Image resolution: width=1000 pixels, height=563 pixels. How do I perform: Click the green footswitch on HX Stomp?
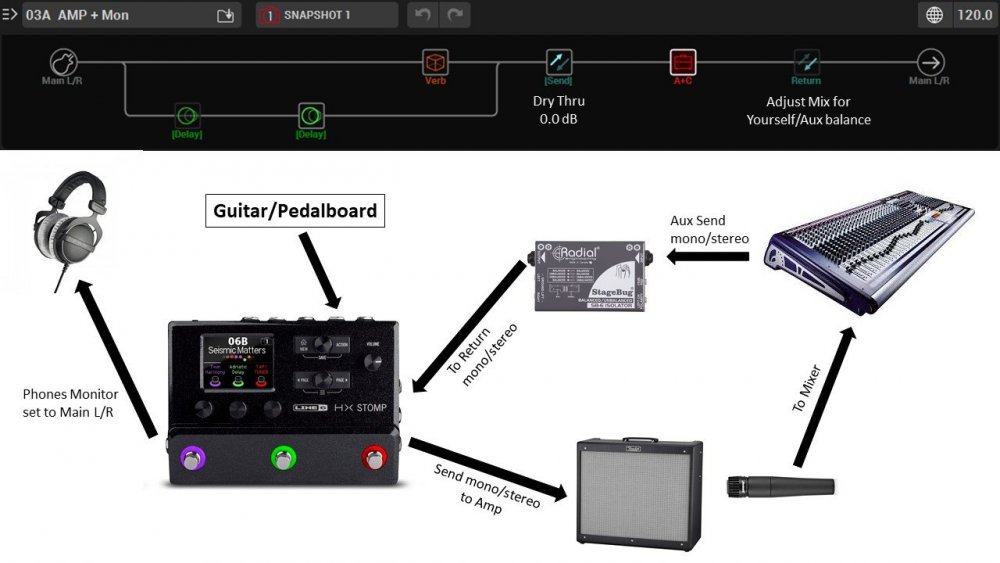283,458
